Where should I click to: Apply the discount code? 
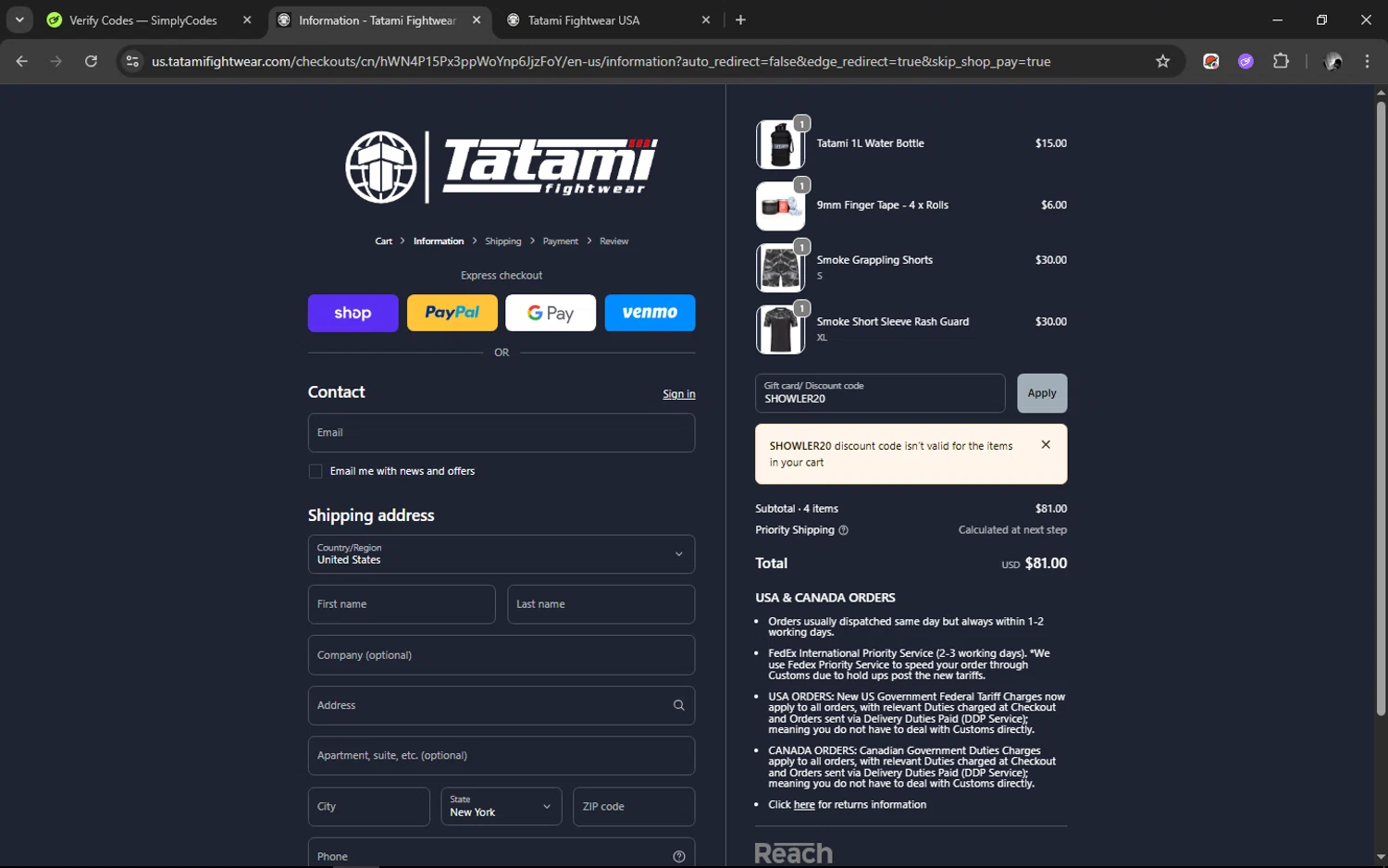tap(1042, 393)
